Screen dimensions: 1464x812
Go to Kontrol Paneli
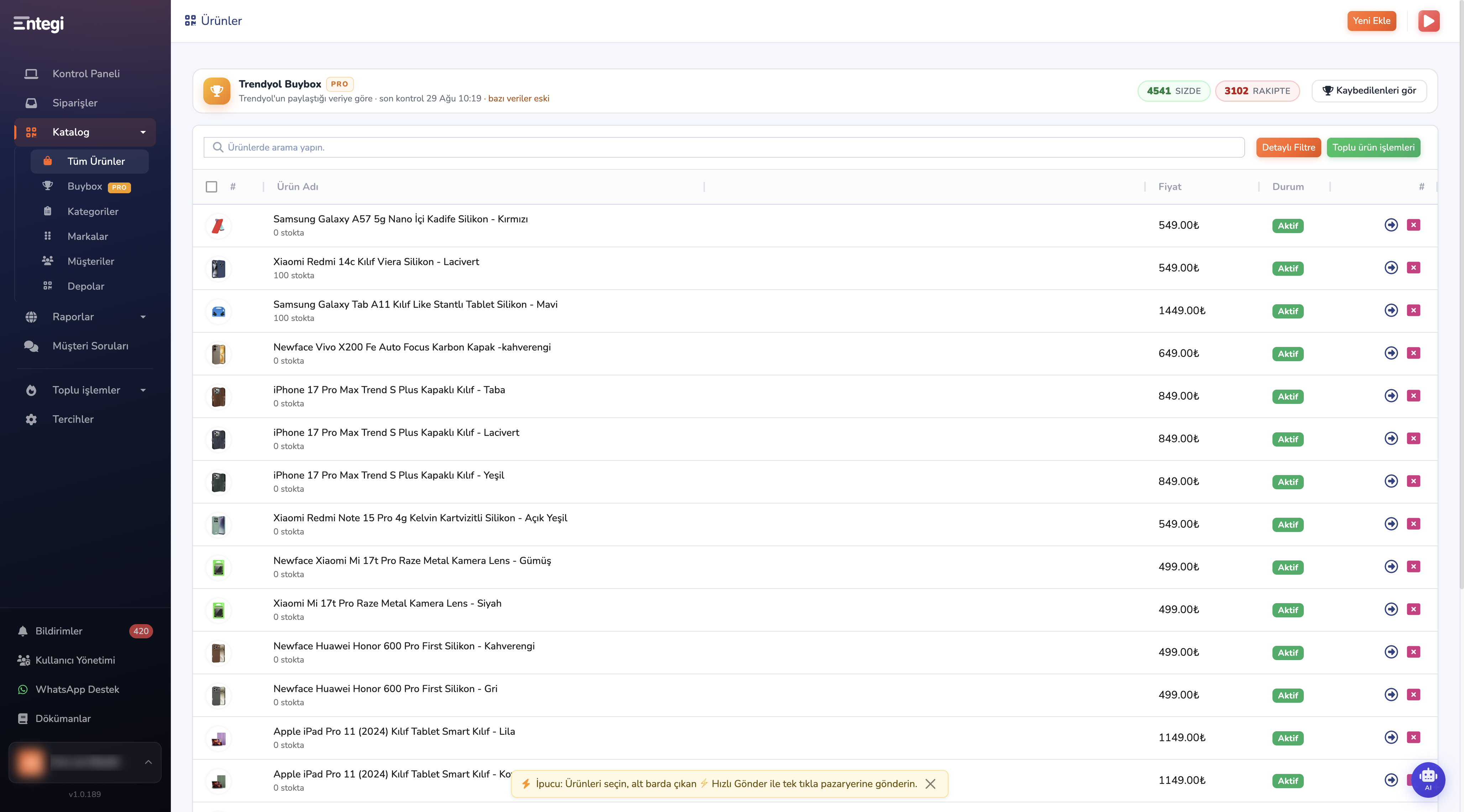tap(85, 74)
